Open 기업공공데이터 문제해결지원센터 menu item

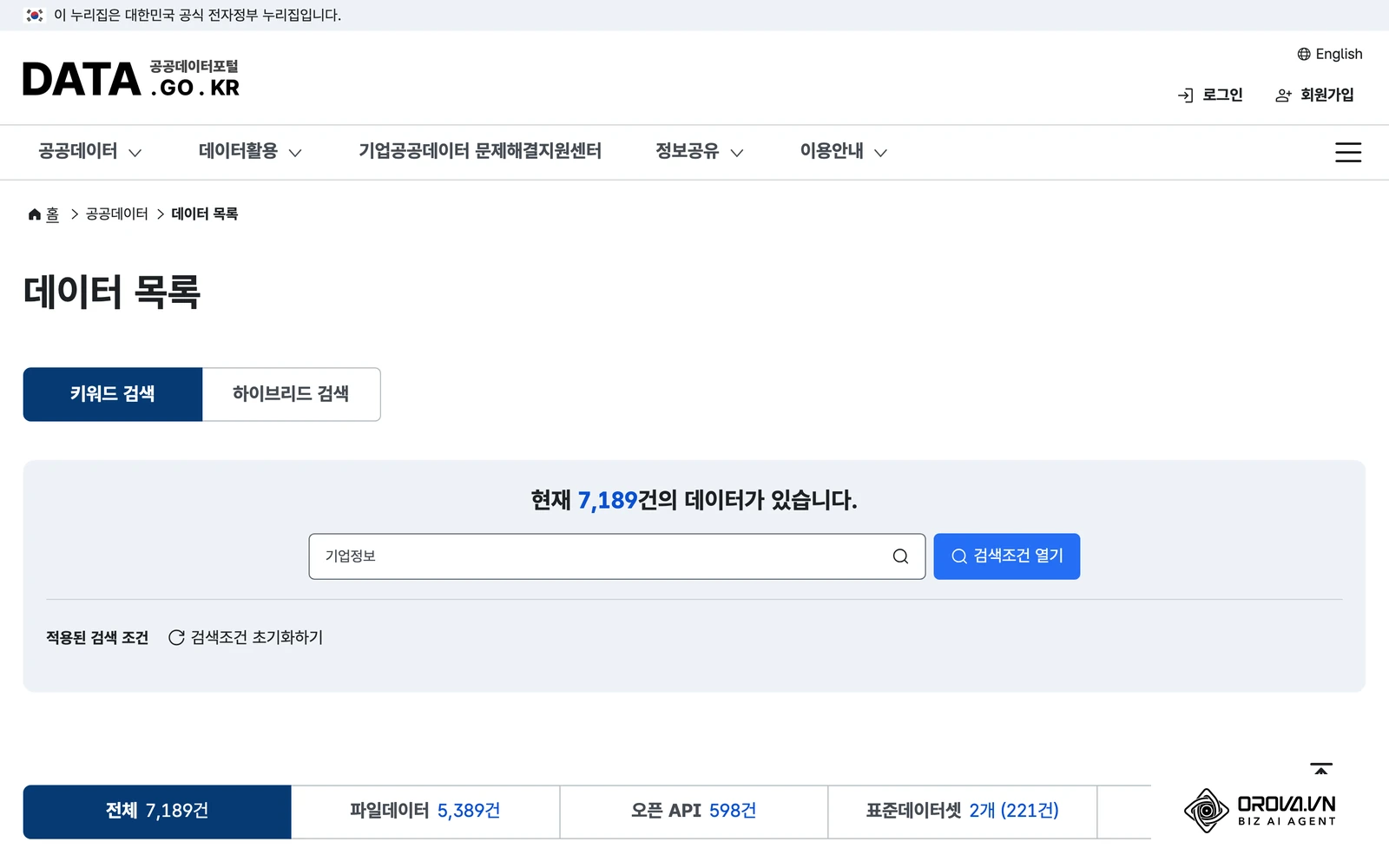(x=480, y=152)
